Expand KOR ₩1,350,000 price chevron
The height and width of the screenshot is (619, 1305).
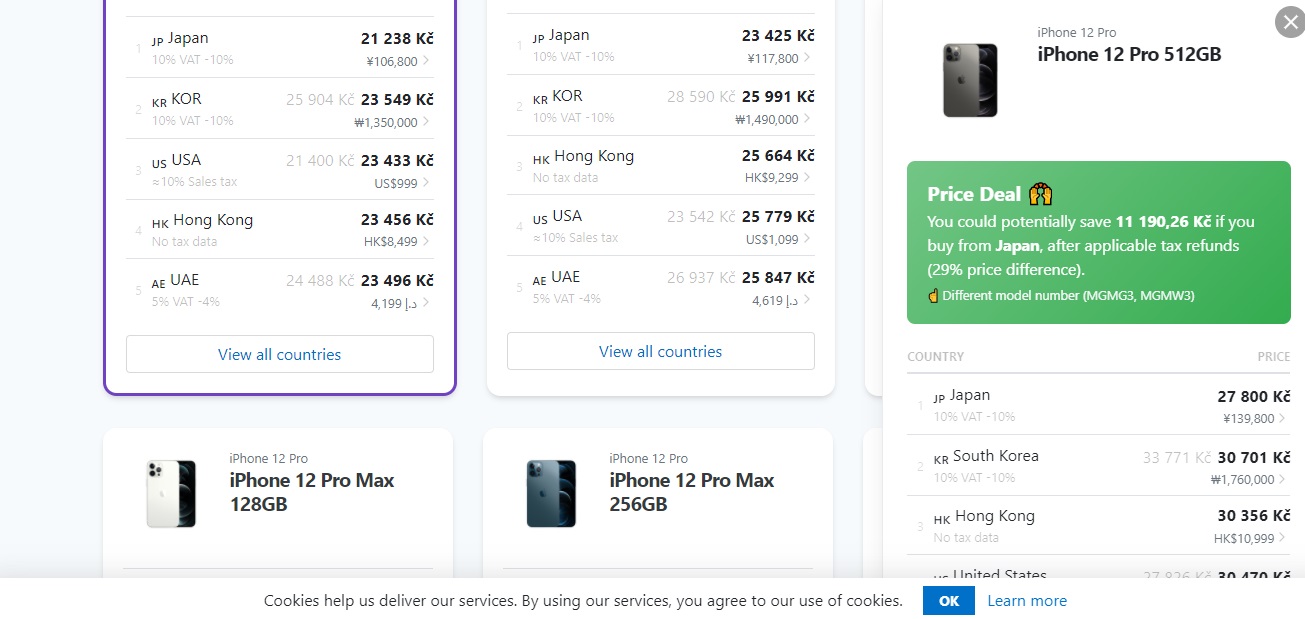(427, 122)
